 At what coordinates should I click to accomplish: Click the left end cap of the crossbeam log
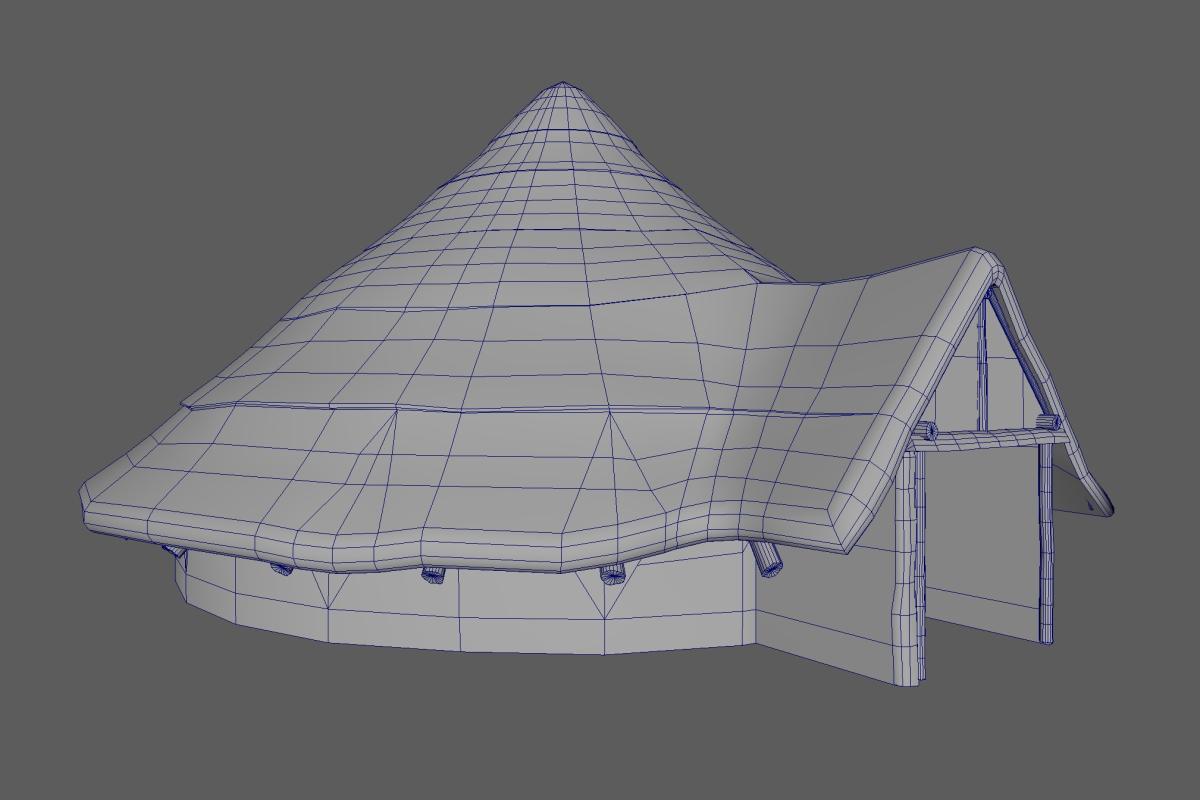tap(925, 431)
